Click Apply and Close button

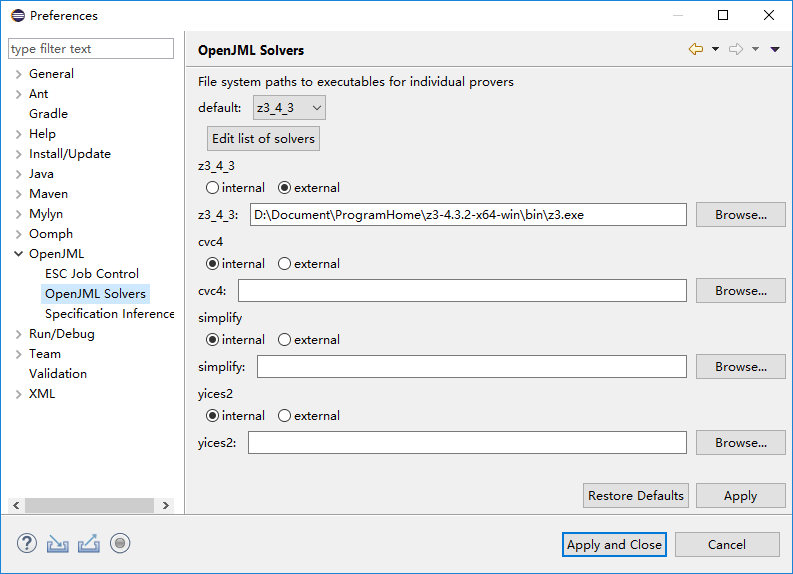click(614, 545)
